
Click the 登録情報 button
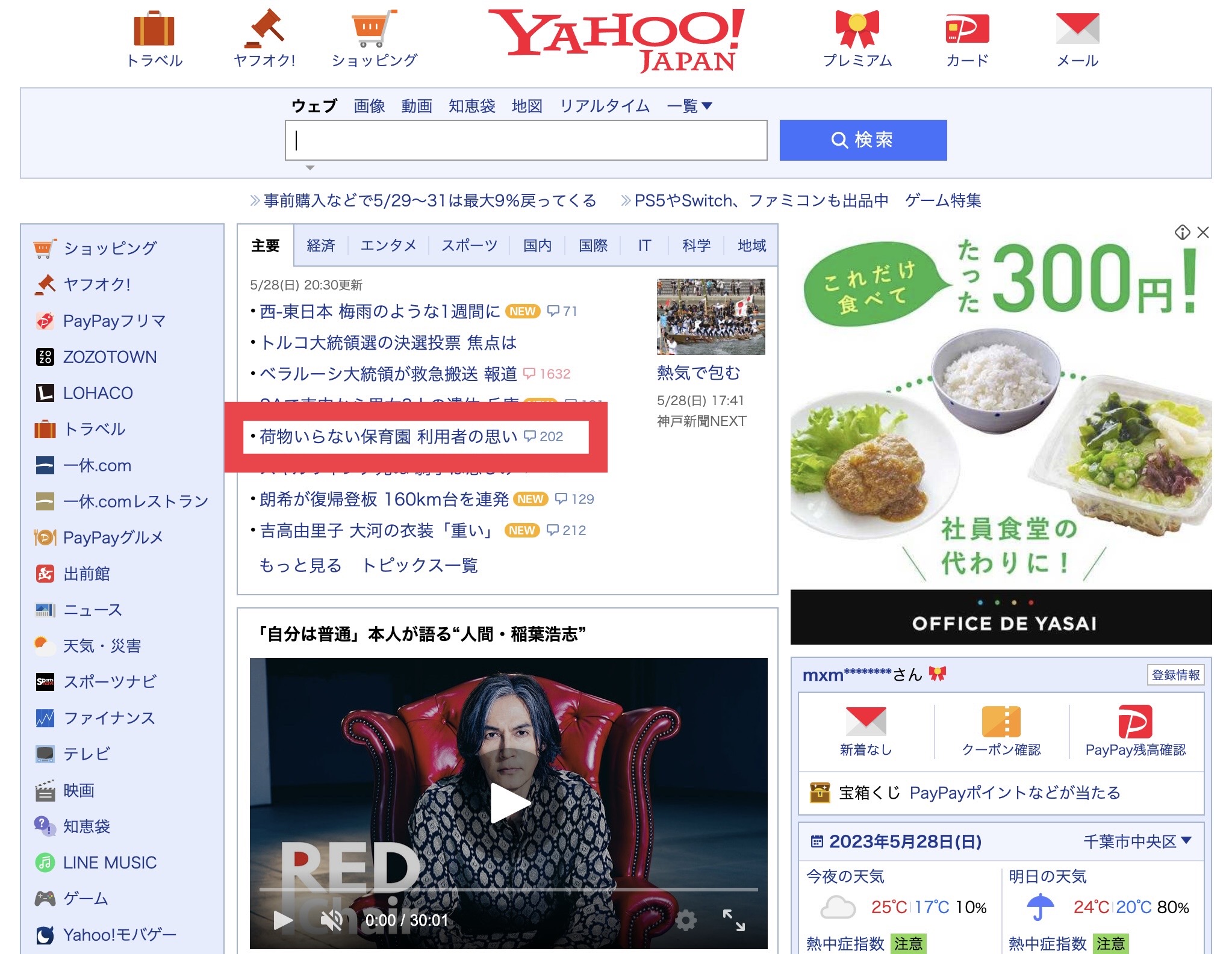click(1175, 675)
